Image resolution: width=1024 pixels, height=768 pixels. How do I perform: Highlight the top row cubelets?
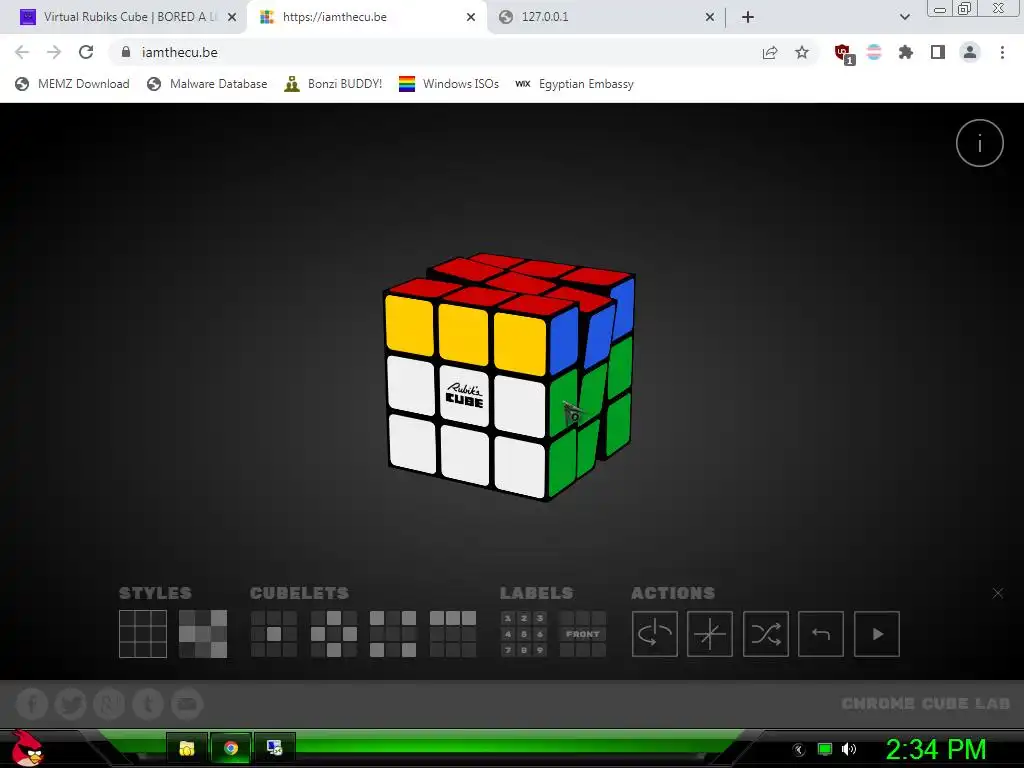[453, 633]
